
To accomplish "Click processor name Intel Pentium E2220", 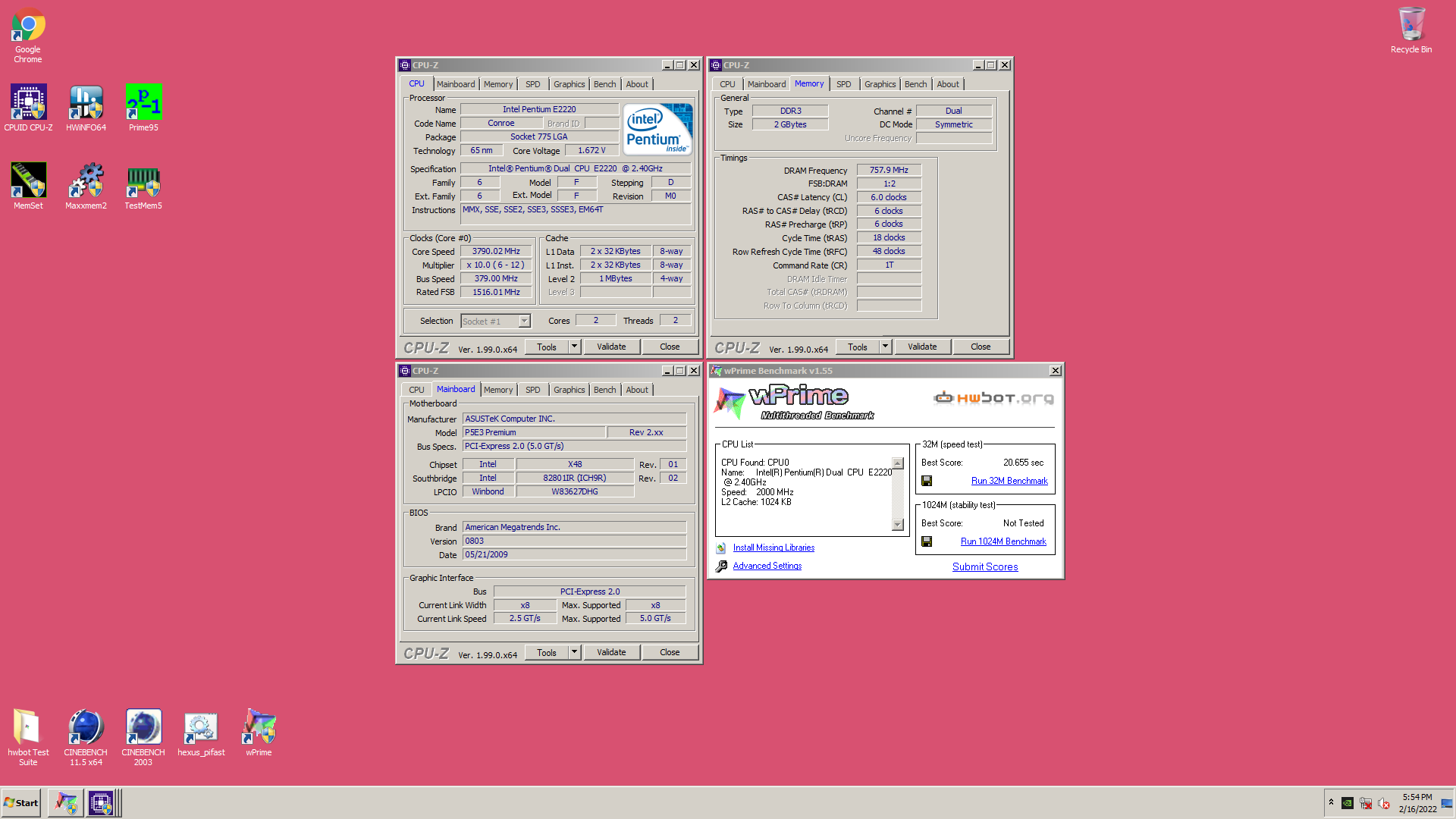I will (539, 109).
